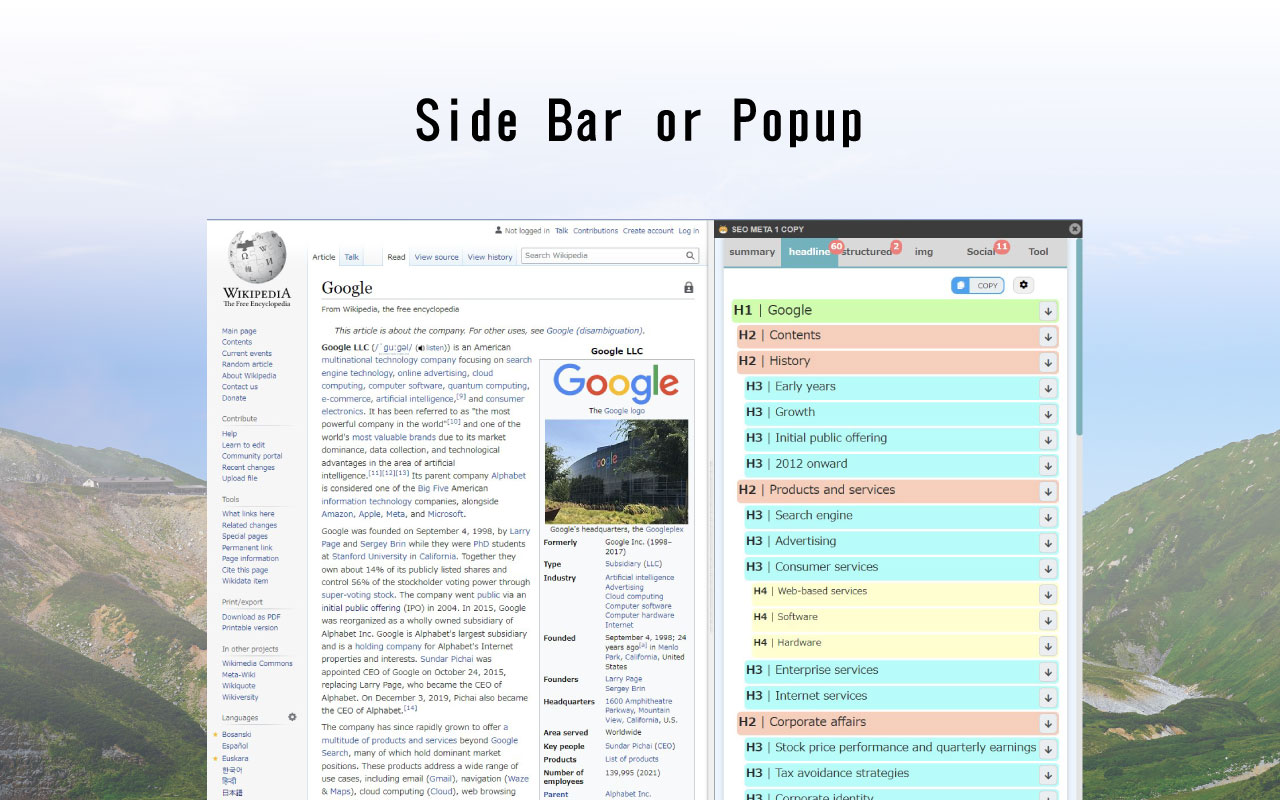Viewport: 1280px width, 800px height.
Task: Click the clipboard icon inside the COPY button
Action: (962, 285)
